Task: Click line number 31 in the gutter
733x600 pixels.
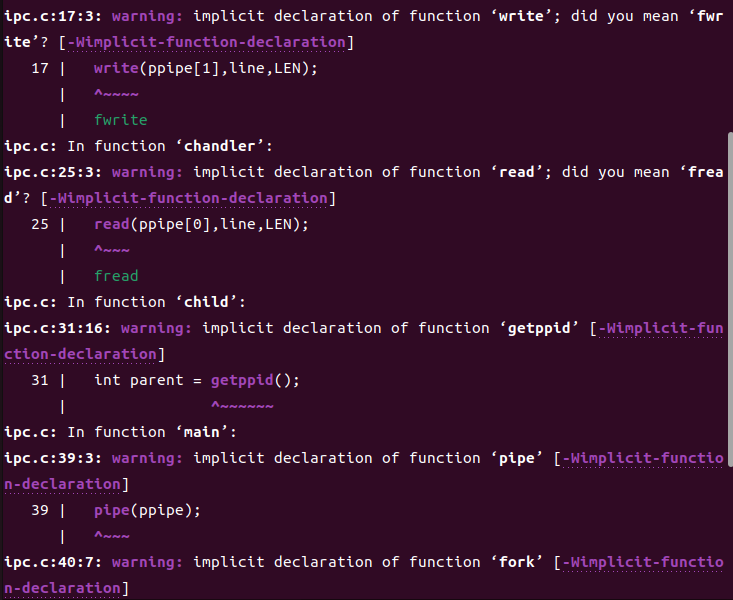Action: point(40,380)
